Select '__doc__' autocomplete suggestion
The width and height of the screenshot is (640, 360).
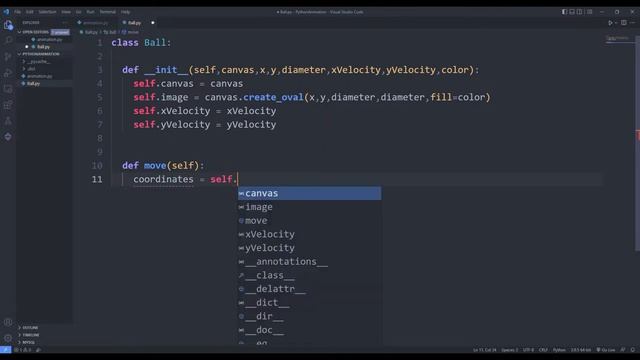tap(309, 330)
